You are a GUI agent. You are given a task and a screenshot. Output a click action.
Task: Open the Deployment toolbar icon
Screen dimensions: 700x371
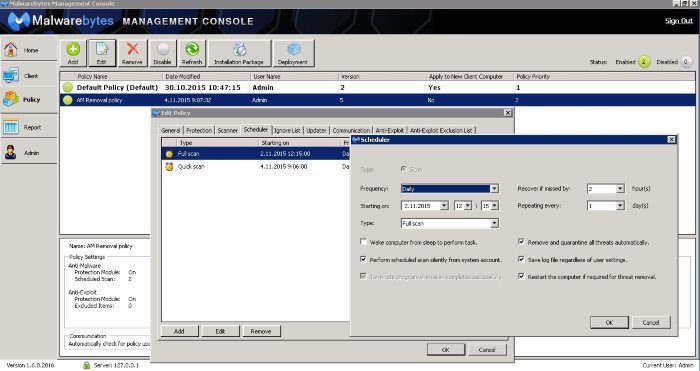click(293, 49)
